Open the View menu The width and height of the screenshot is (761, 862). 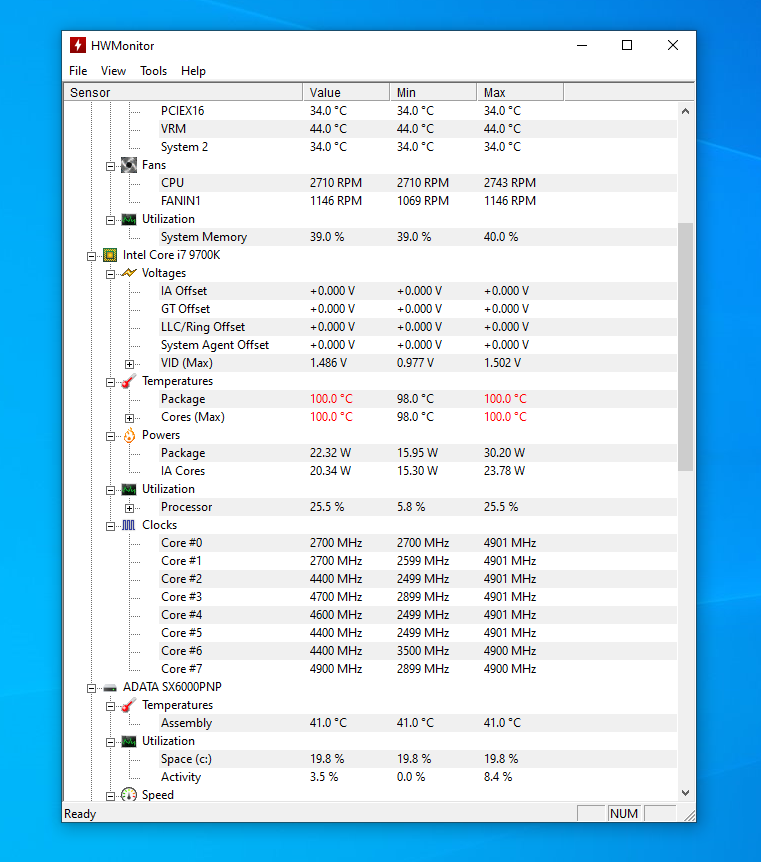113,71
